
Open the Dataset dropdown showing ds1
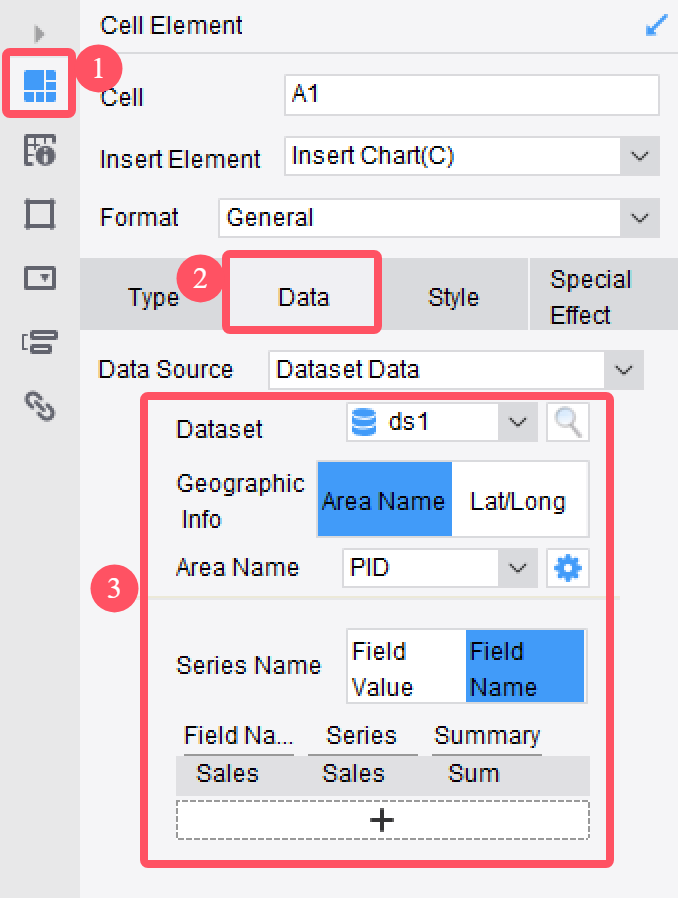(x=442, y=422)
